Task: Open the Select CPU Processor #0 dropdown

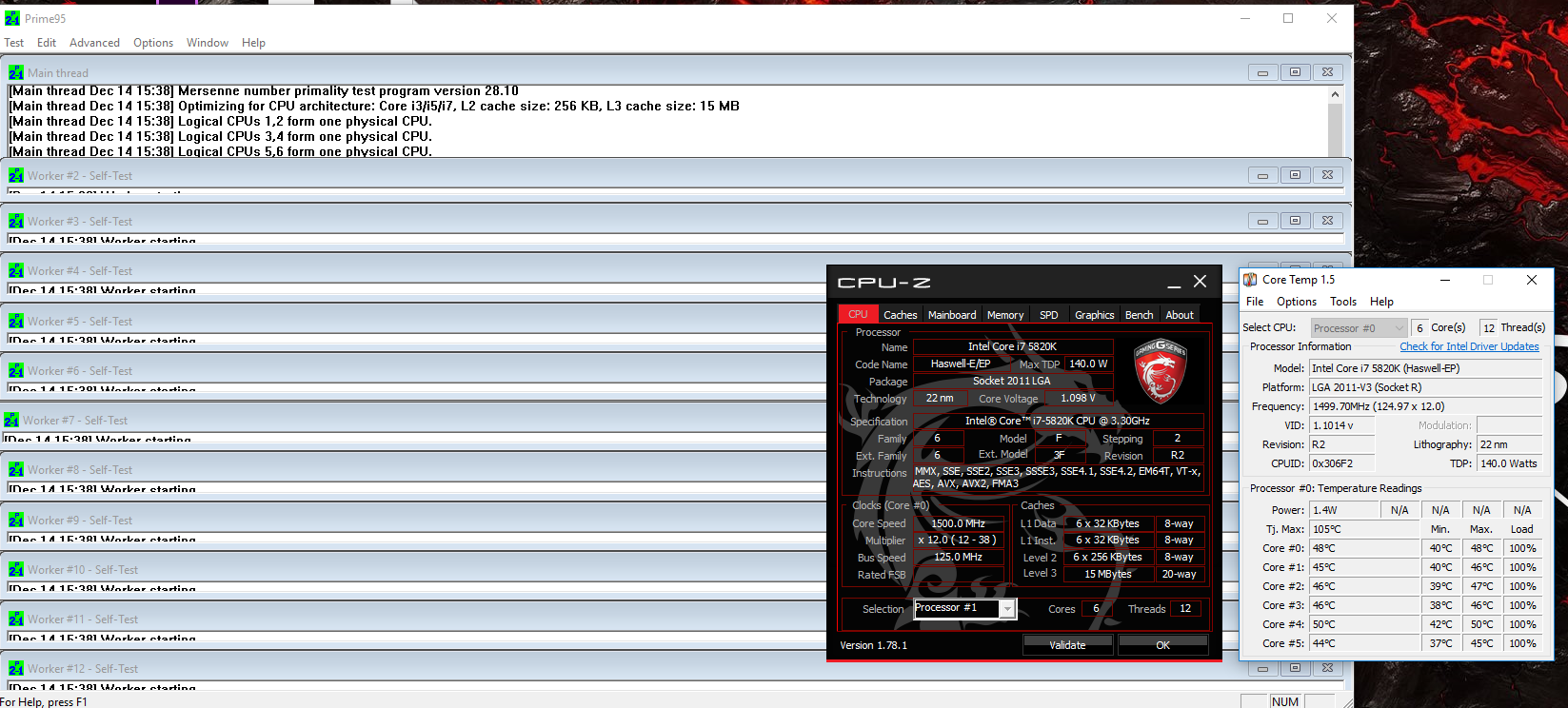Action: pos(1359,328)
